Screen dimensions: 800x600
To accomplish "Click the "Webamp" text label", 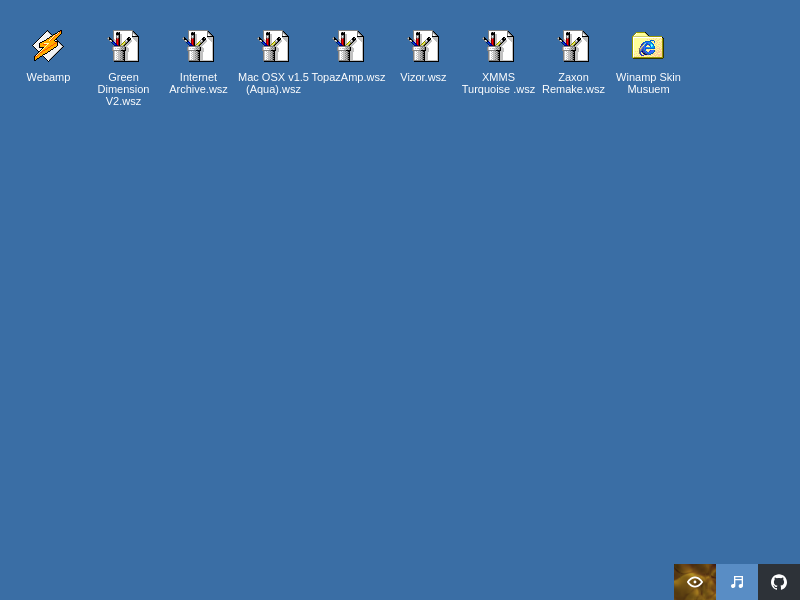I will 48,77.
